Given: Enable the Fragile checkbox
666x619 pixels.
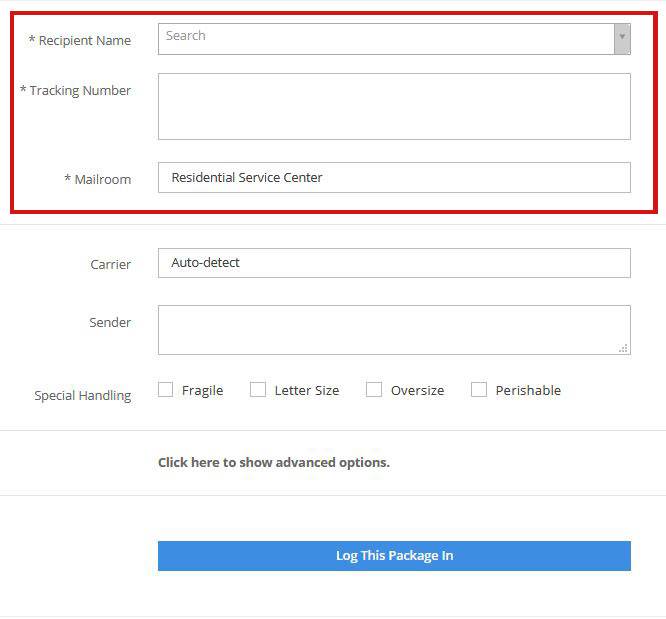Looking at the screenshot, I should click(x=166, y=390).
